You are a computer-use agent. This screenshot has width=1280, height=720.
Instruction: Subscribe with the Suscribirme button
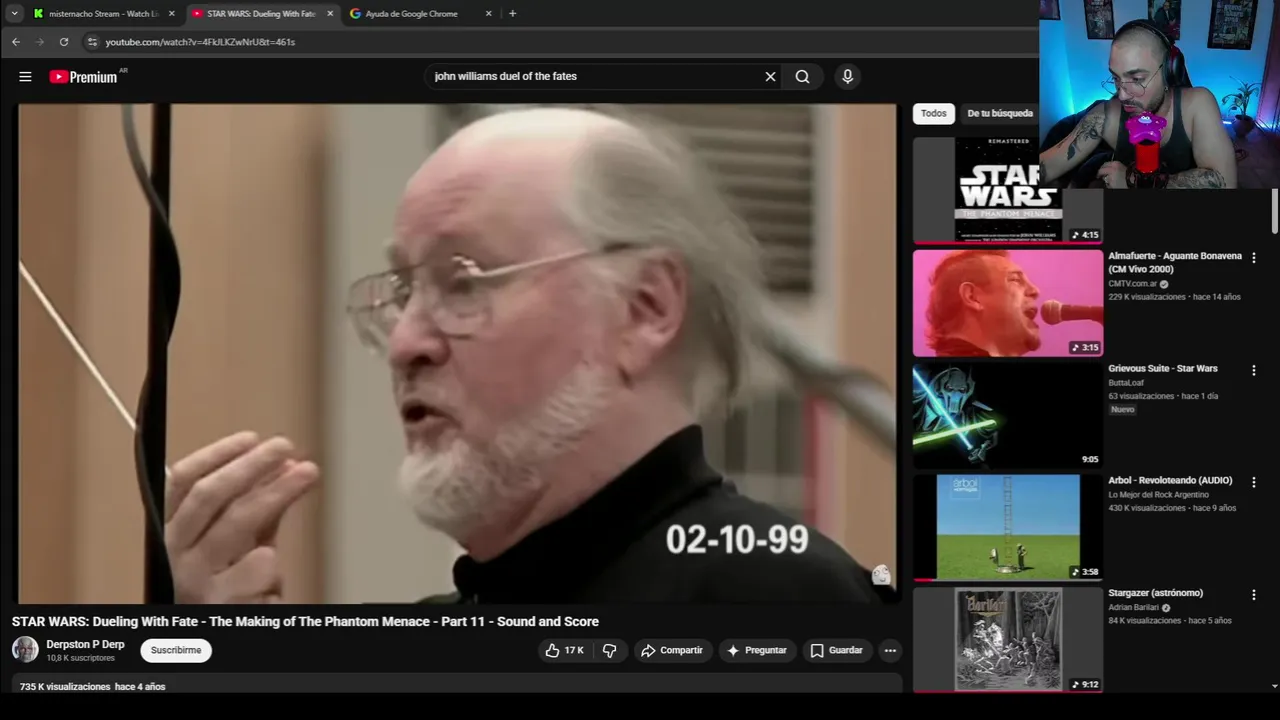click(176, 650)
